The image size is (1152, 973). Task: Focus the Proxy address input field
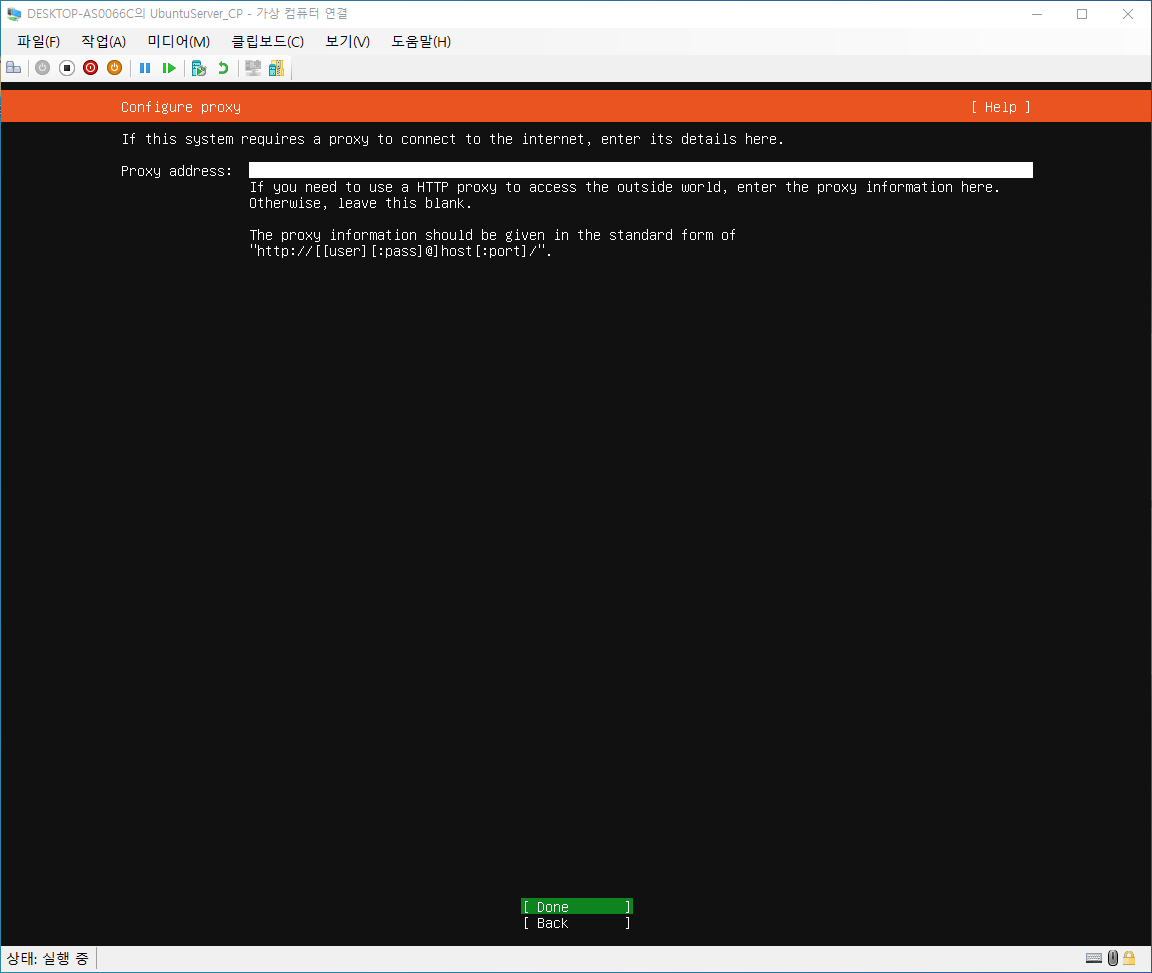click(x=641, y=170)
